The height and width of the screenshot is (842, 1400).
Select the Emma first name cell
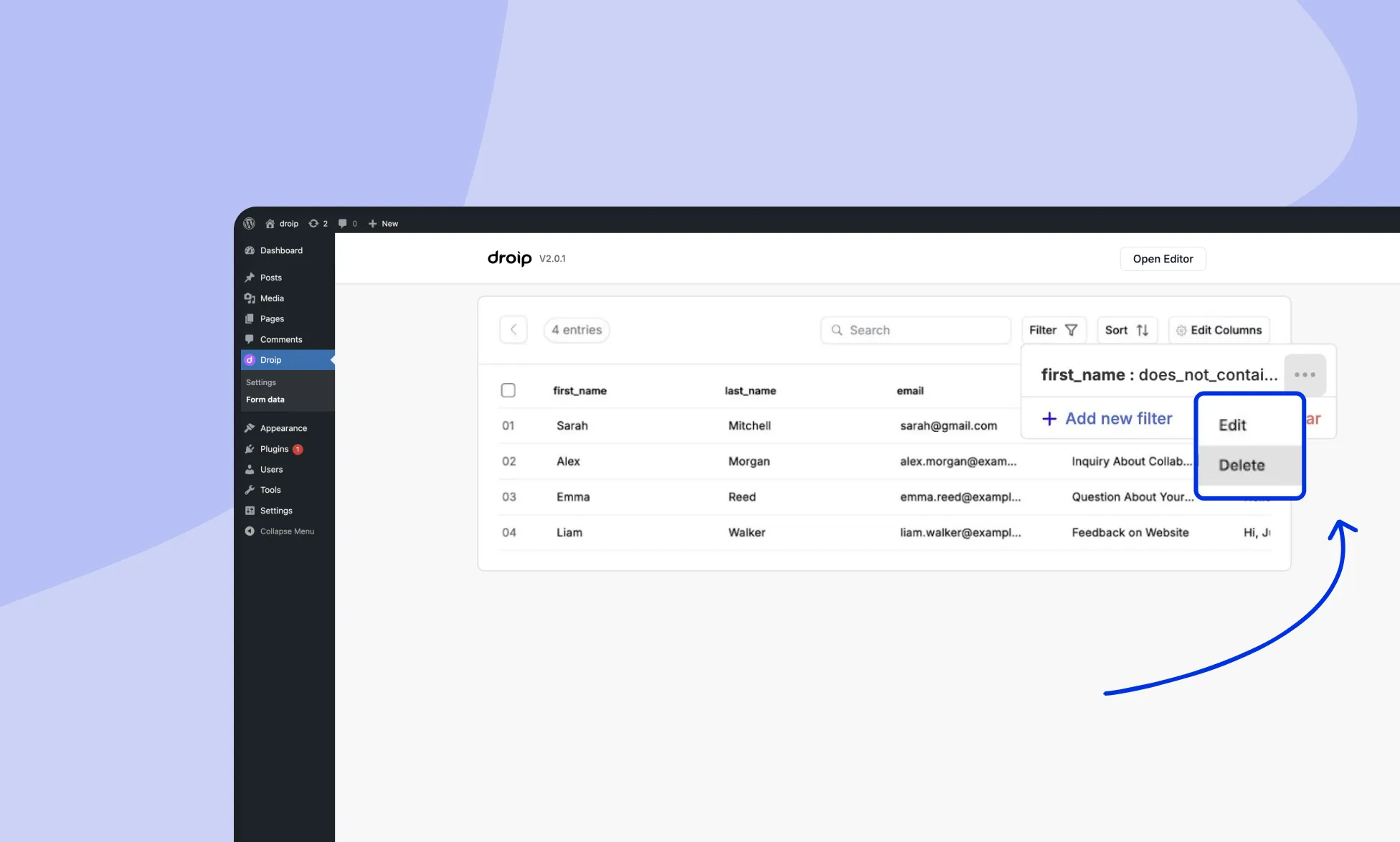tap(573, 496)
